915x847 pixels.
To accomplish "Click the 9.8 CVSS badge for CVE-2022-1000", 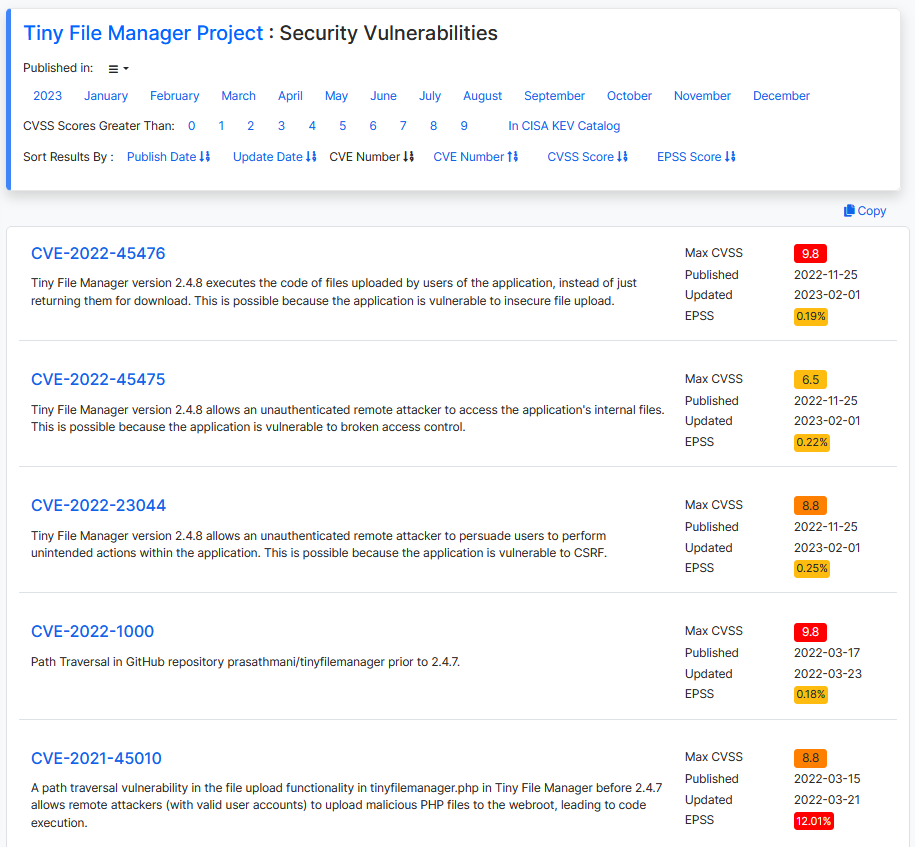I will 810,632.
